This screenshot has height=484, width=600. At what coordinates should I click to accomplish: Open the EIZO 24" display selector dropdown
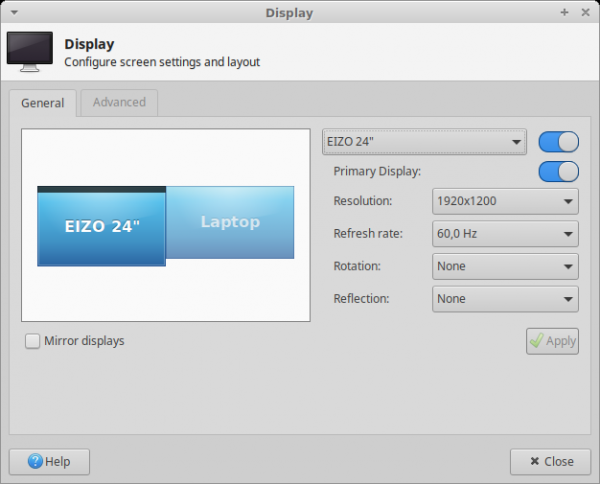[x=425, y=142]
